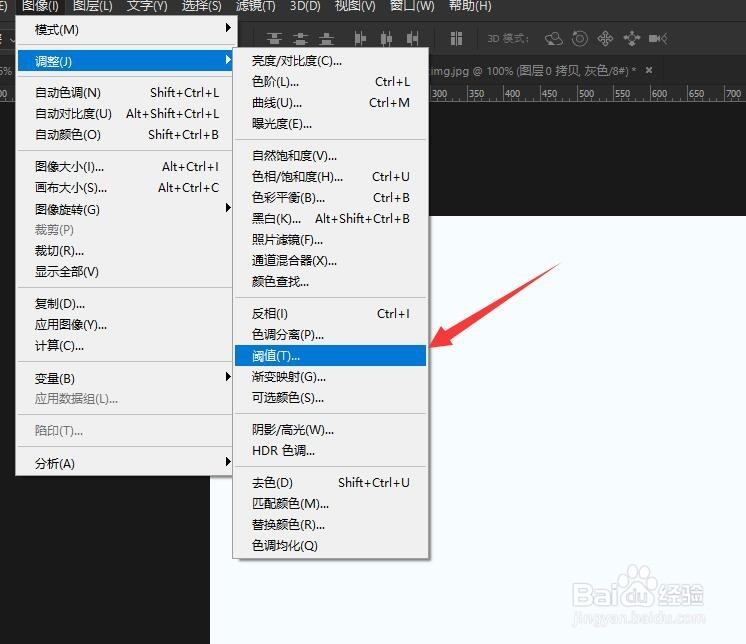
Task: Choose 应用图像(Y)... menu item
Action: pyautogui.click(x=125, y=324)
